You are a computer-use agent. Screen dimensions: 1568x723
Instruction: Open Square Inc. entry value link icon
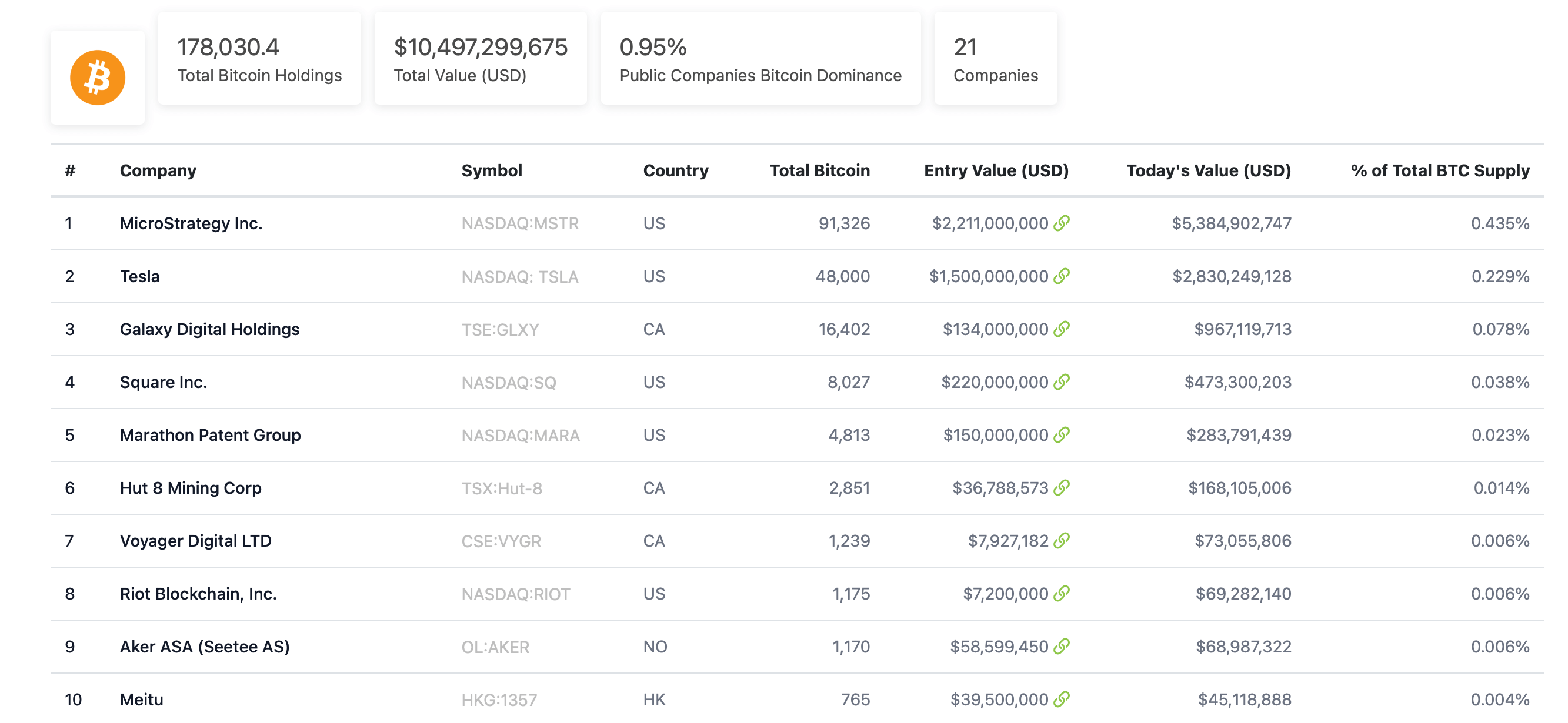pos(1061,382)
